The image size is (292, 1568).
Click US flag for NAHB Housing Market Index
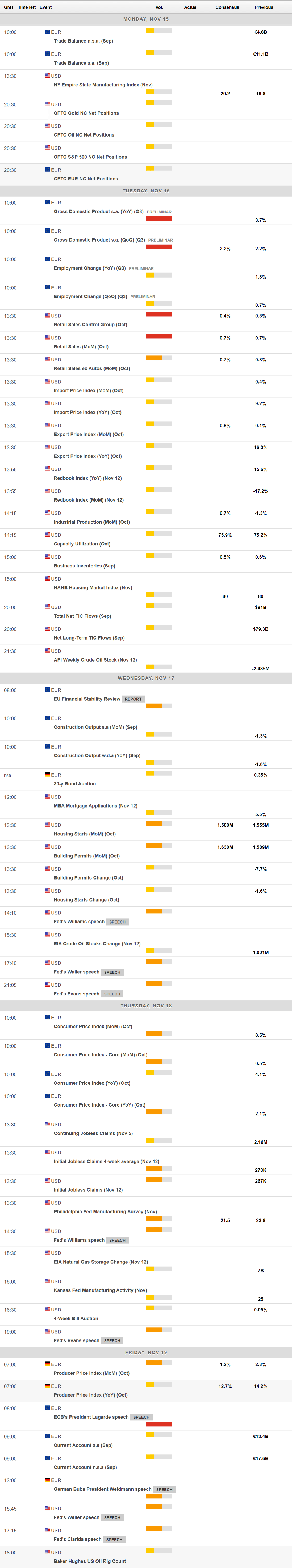[x=48, y=579]
